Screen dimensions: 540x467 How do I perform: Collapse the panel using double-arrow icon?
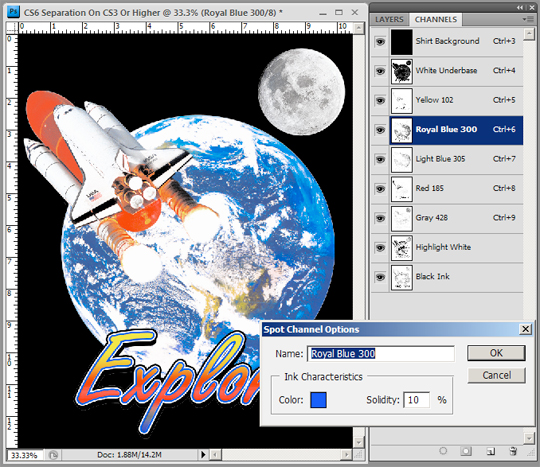[519, 7]
